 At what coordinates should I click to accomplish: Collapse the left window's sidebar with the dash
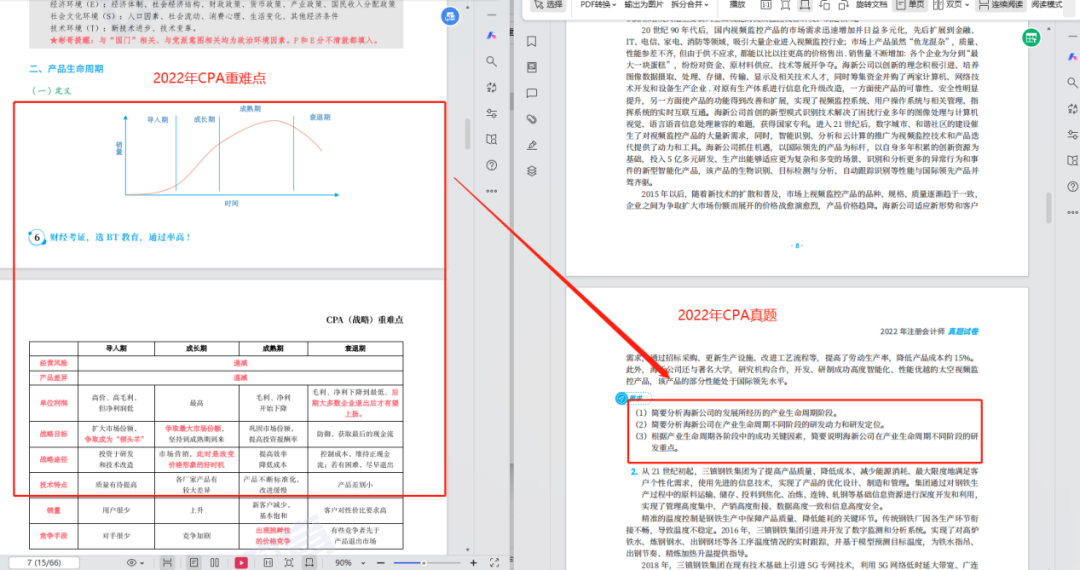tap(491, 14)
